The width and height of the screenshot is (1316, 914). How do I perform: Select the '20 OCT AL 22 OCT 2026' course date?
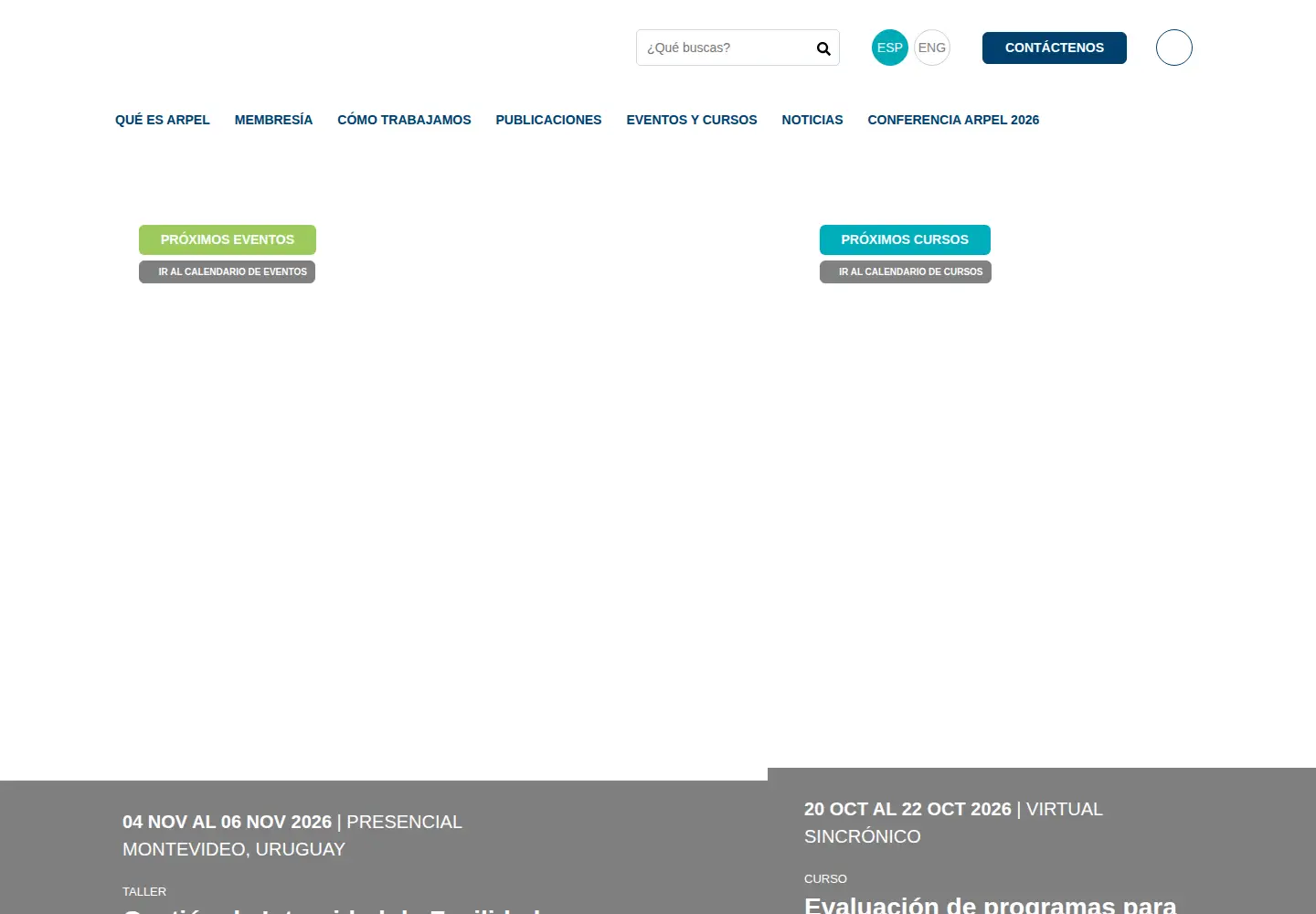907,809
